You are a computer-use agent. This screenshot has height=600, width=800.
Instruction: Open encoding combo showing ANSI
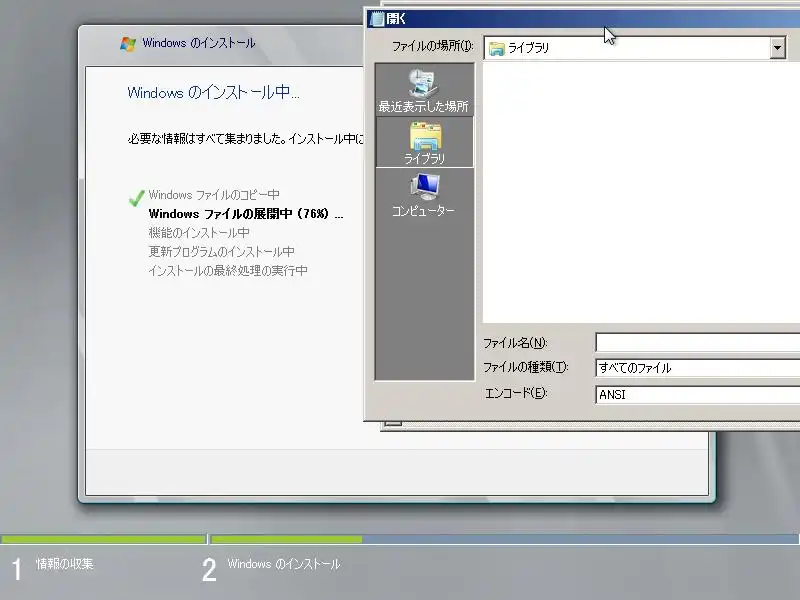pos(697,394)
